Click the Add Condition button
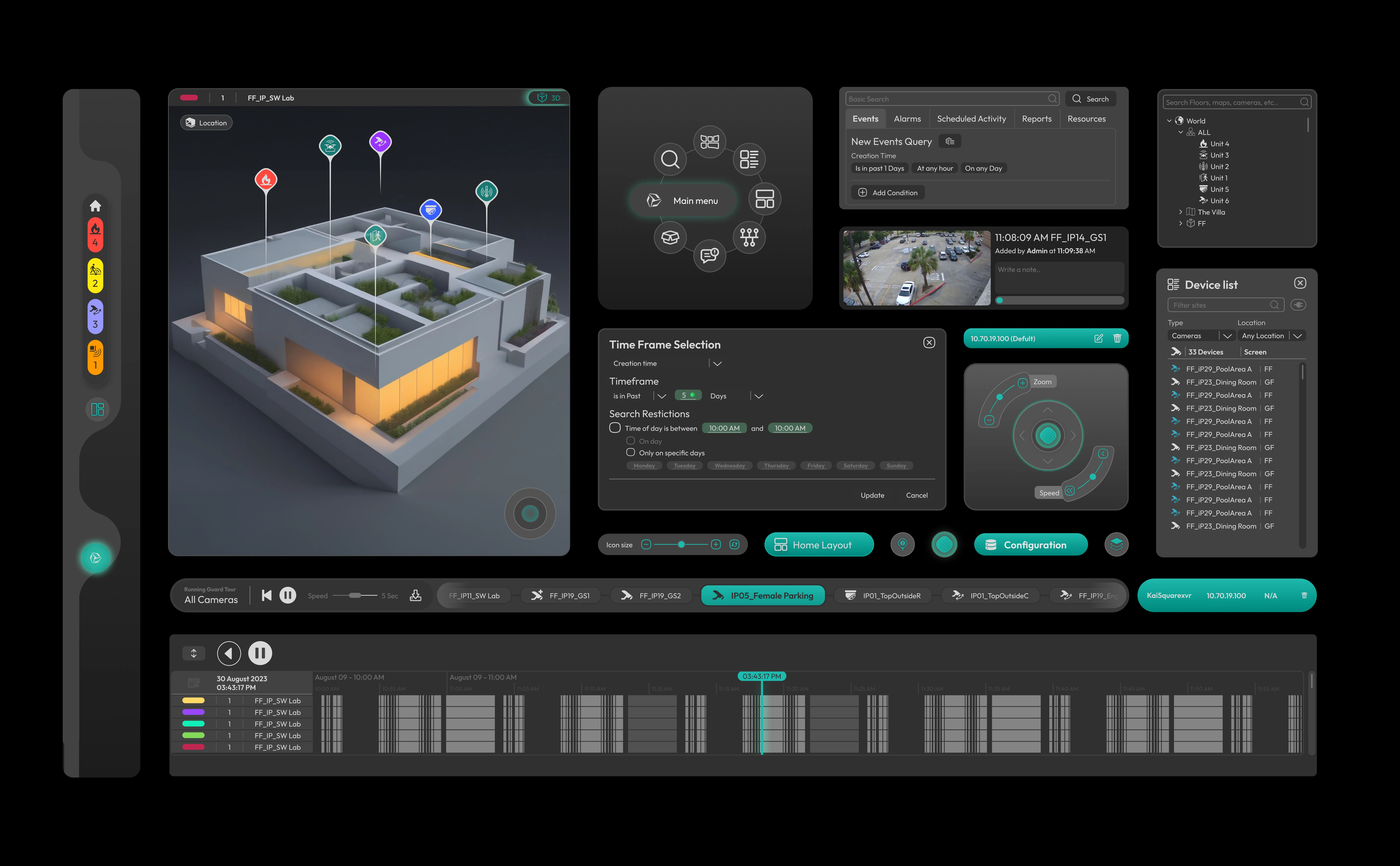This screenshot has width=1400, height=866. tap(888, 193)
